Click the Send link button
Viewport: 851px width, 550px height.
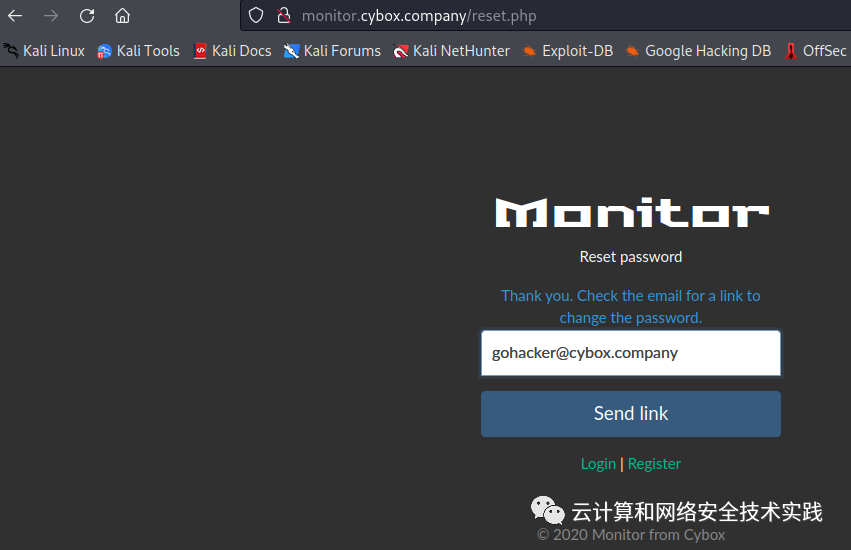pos(631,414)
